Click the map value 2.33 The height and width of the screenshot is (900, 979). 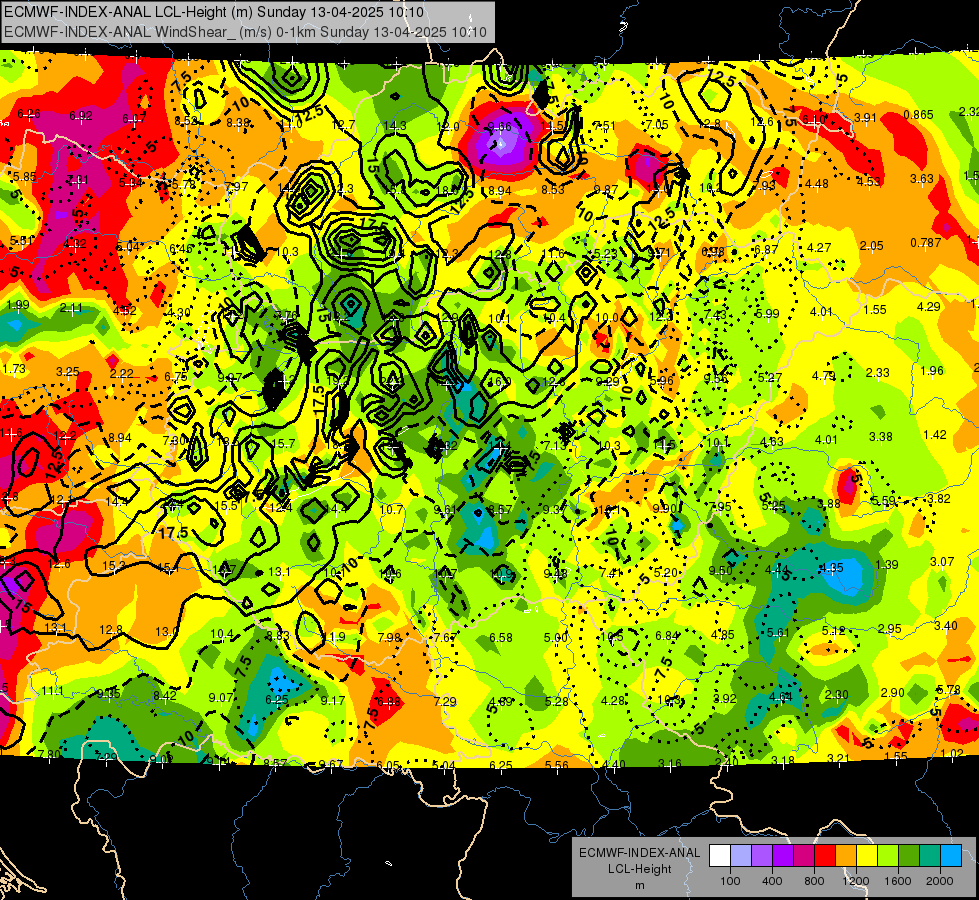coord(877,372)
